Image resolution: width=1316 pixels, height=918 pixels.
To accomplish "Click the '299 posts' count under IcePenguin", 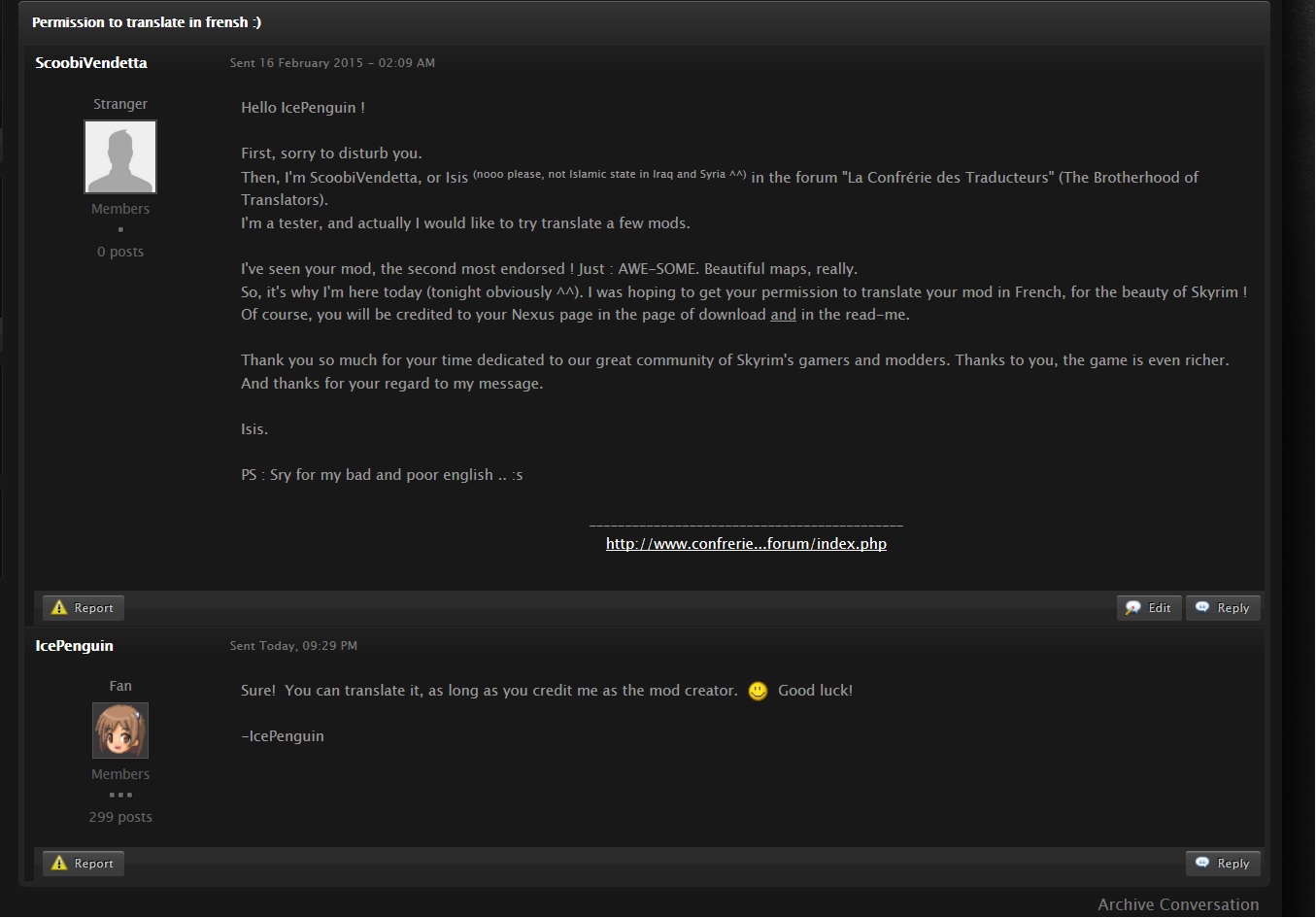I will [x=120, y=817].
